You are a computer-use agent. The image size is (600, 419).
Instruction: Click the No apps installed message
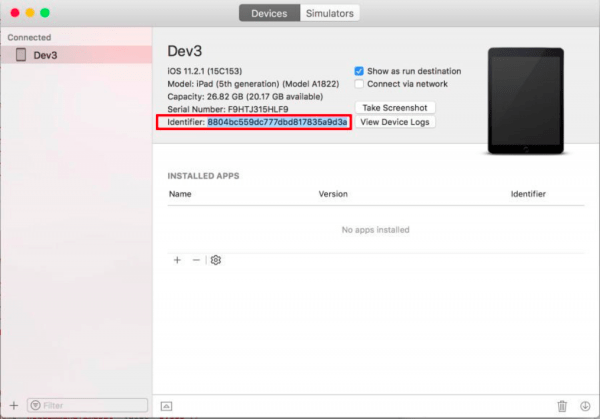[375, 230]
